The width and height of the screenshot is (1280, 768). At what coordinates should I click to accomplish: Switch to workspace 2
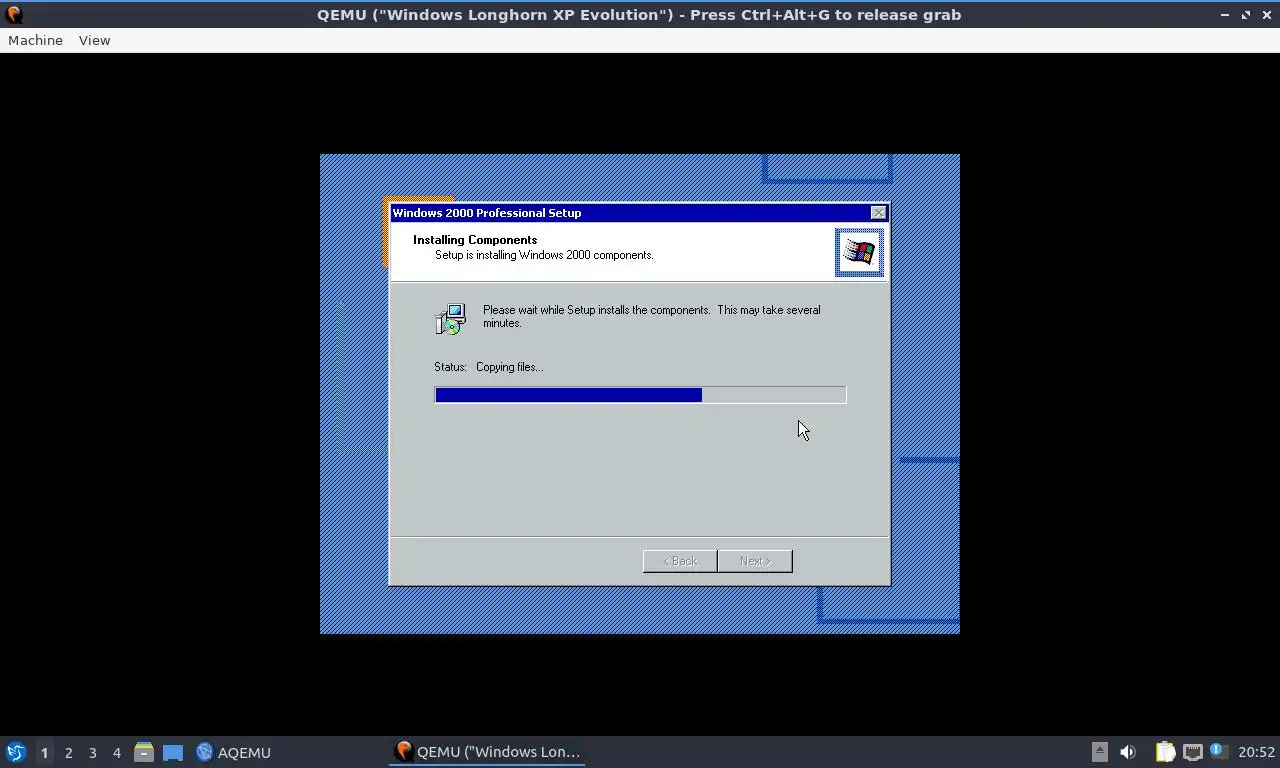pyautogui.click(x=68, y=753)
